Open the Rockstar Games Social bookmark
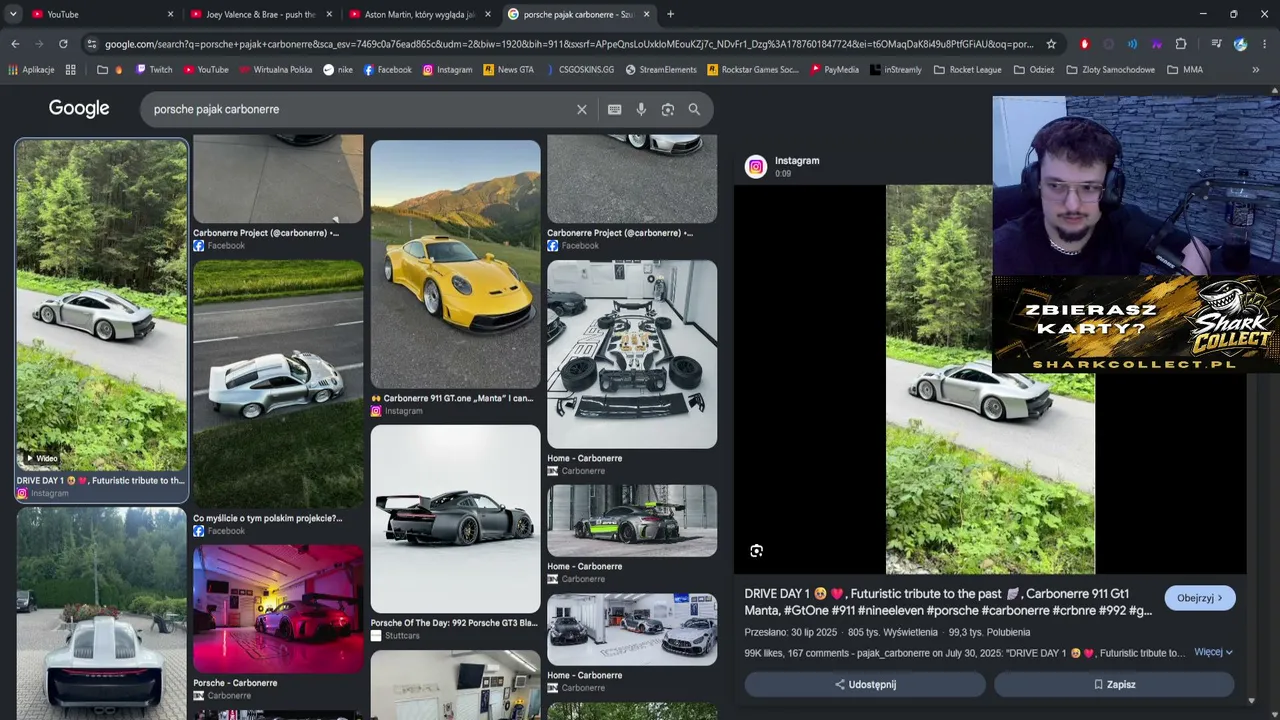 point(753,70)
